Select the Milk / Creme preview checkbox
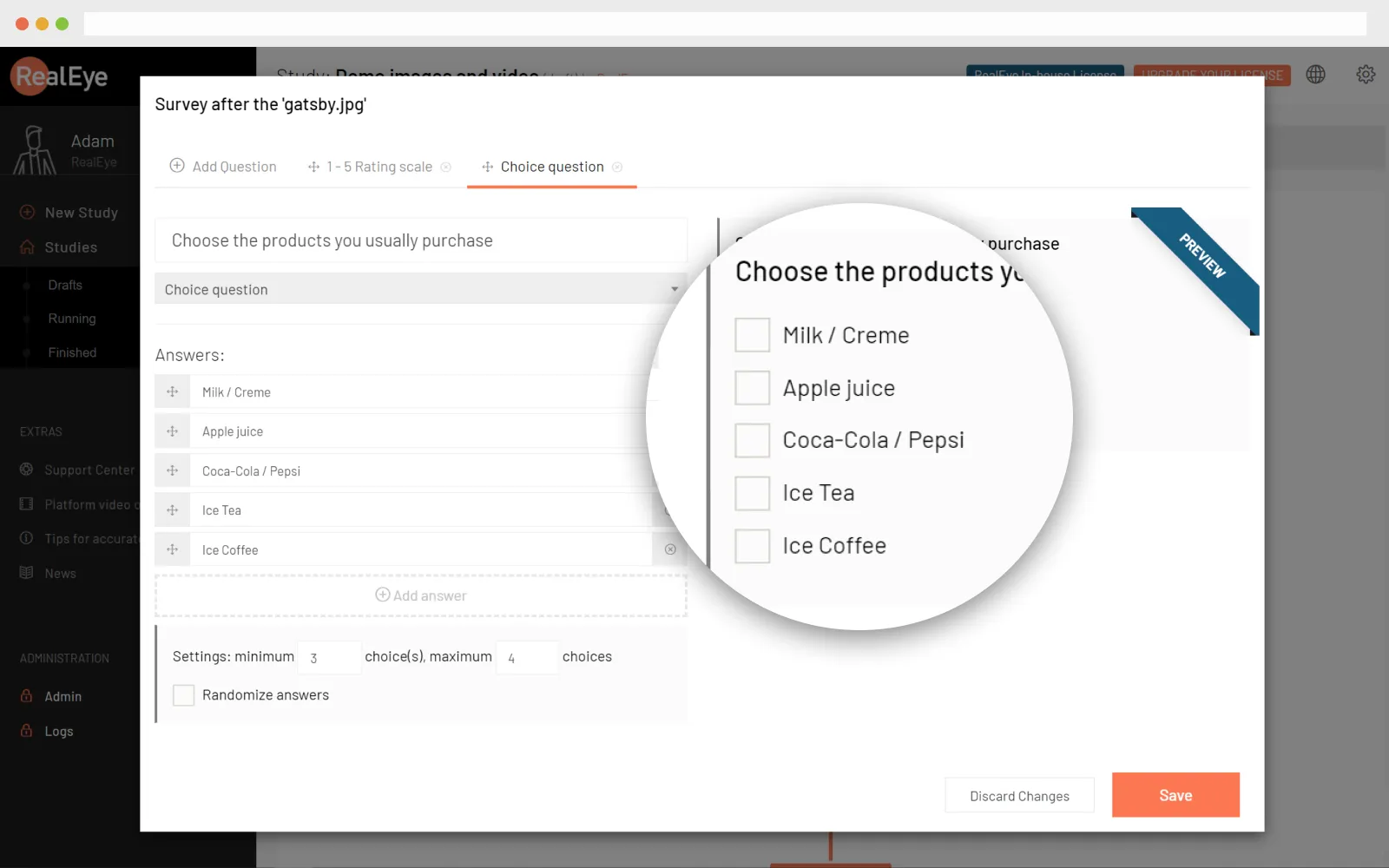Screen dimensions: 1389x868 (x=752, y=335)
